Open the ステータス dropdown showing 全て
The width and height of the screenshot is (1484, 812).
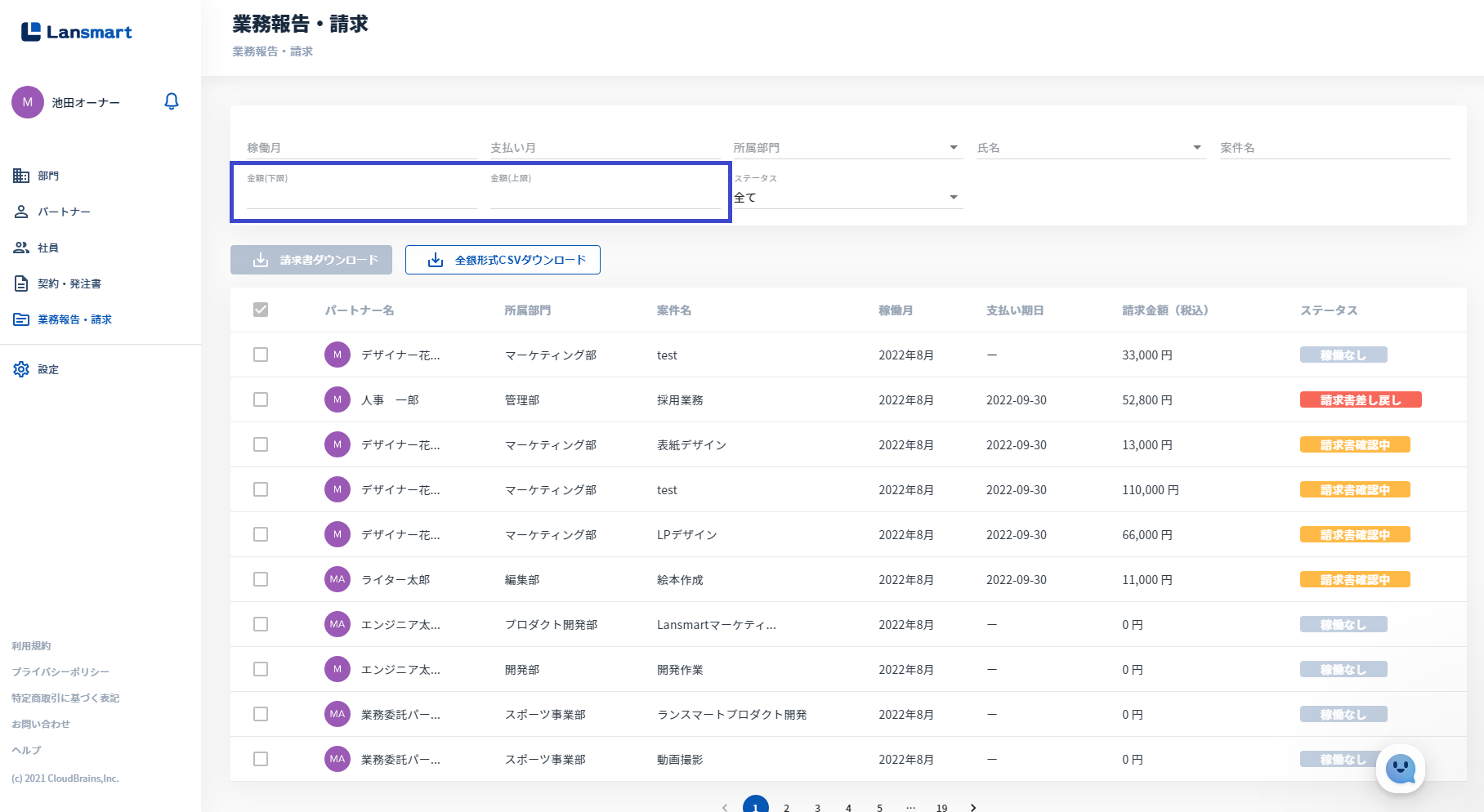pos(847,198)
